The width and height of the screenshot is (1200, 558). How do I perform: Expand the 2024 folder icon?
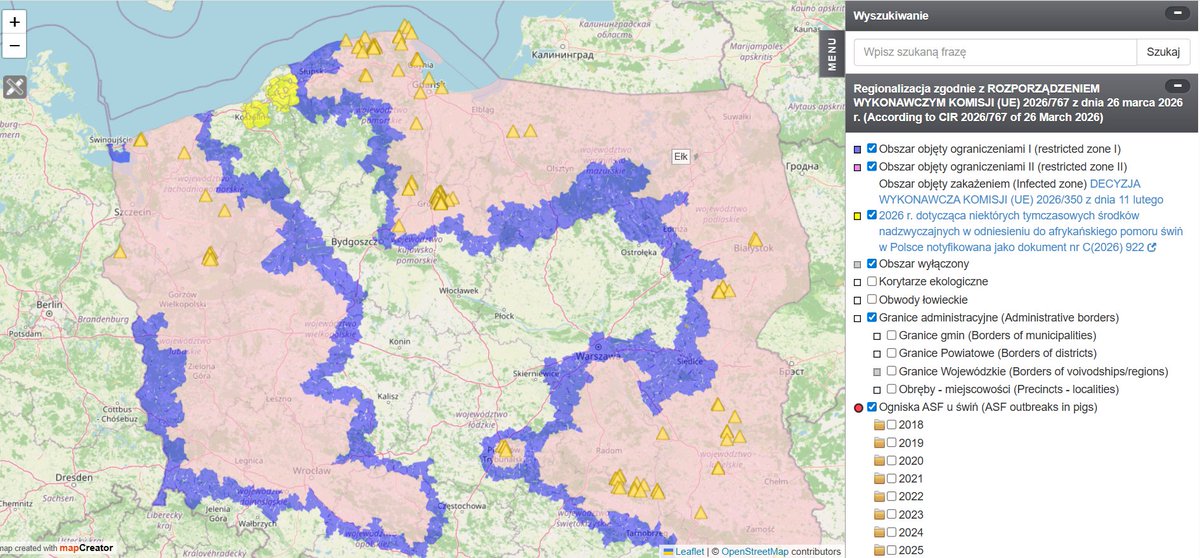pos(879,532)
